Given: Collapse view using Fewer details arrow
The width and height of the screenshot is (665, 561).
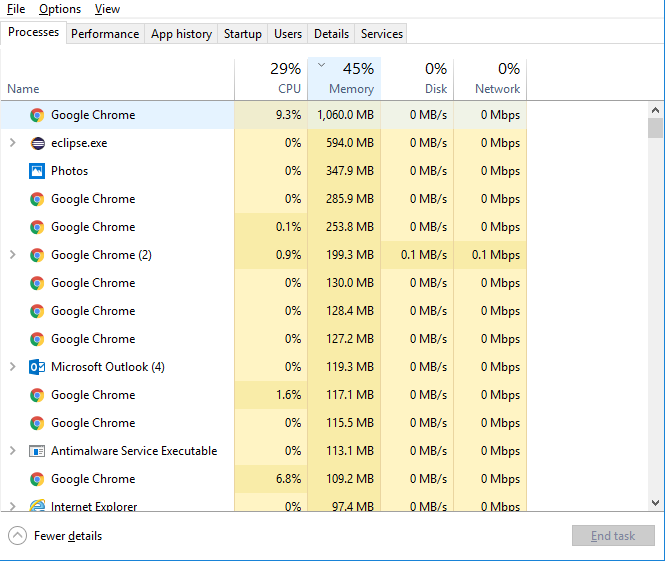Looking at the screenshot, I should [18, 536].
